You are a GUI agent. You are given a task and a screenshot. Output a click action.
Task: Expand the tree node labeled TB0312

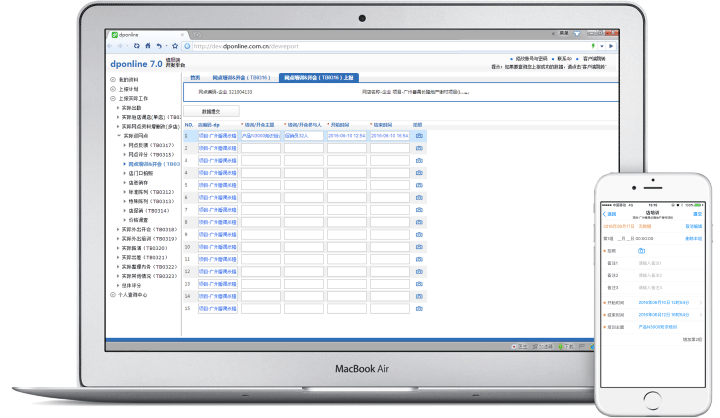[124, 192]
